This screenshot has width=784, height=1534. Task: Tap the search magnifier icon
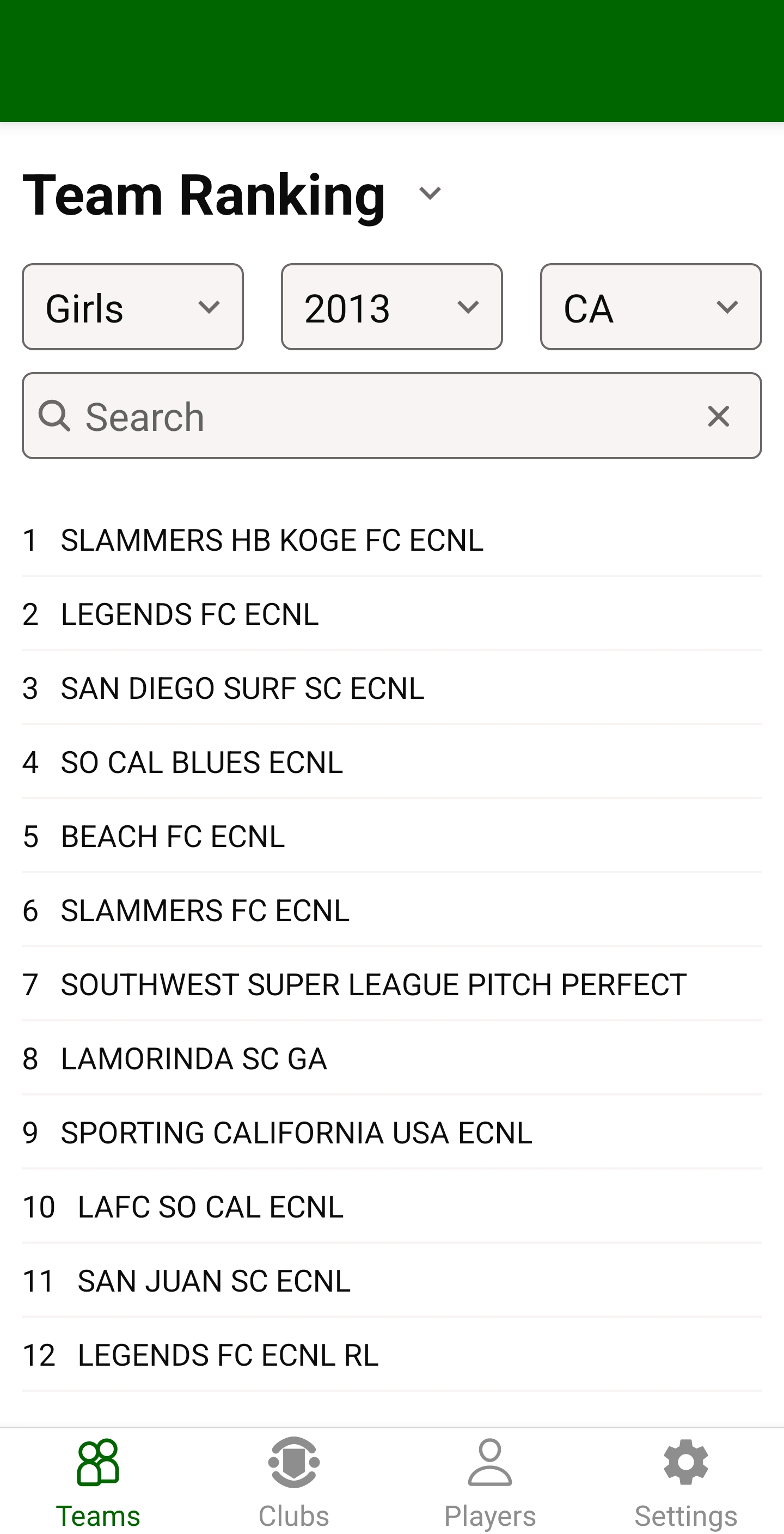tap(55, 416)
